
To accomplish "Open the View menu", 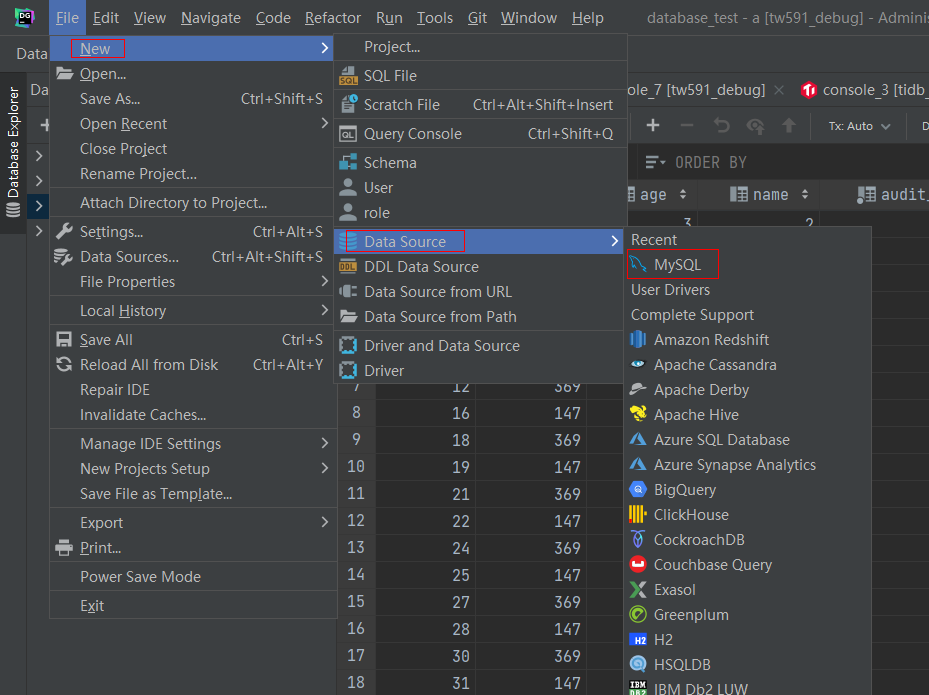I will click(x=149, y=18).
